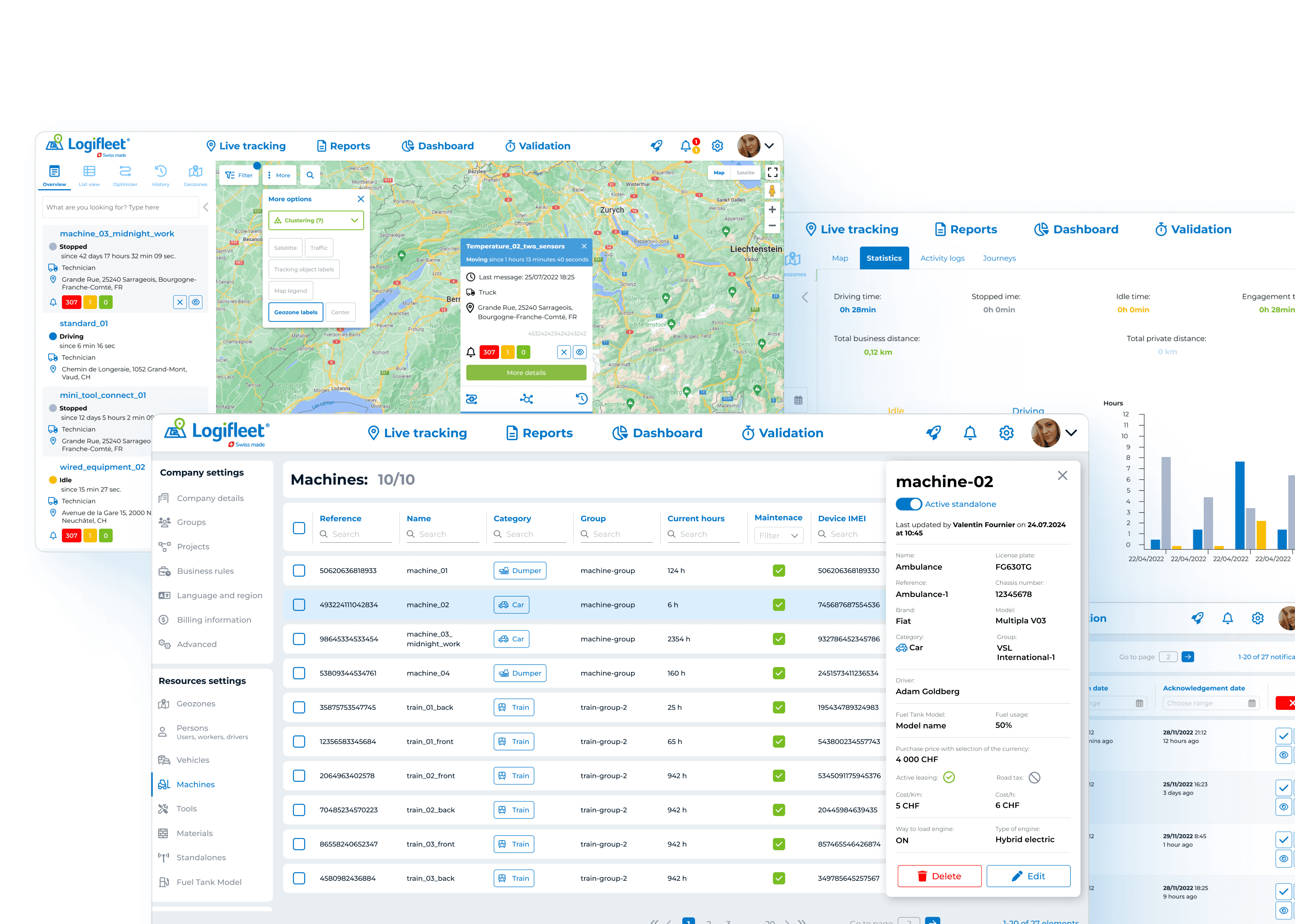1295x924 pixels.
Task: Click the map search magnifier icon
Action: tap(310, 175)
